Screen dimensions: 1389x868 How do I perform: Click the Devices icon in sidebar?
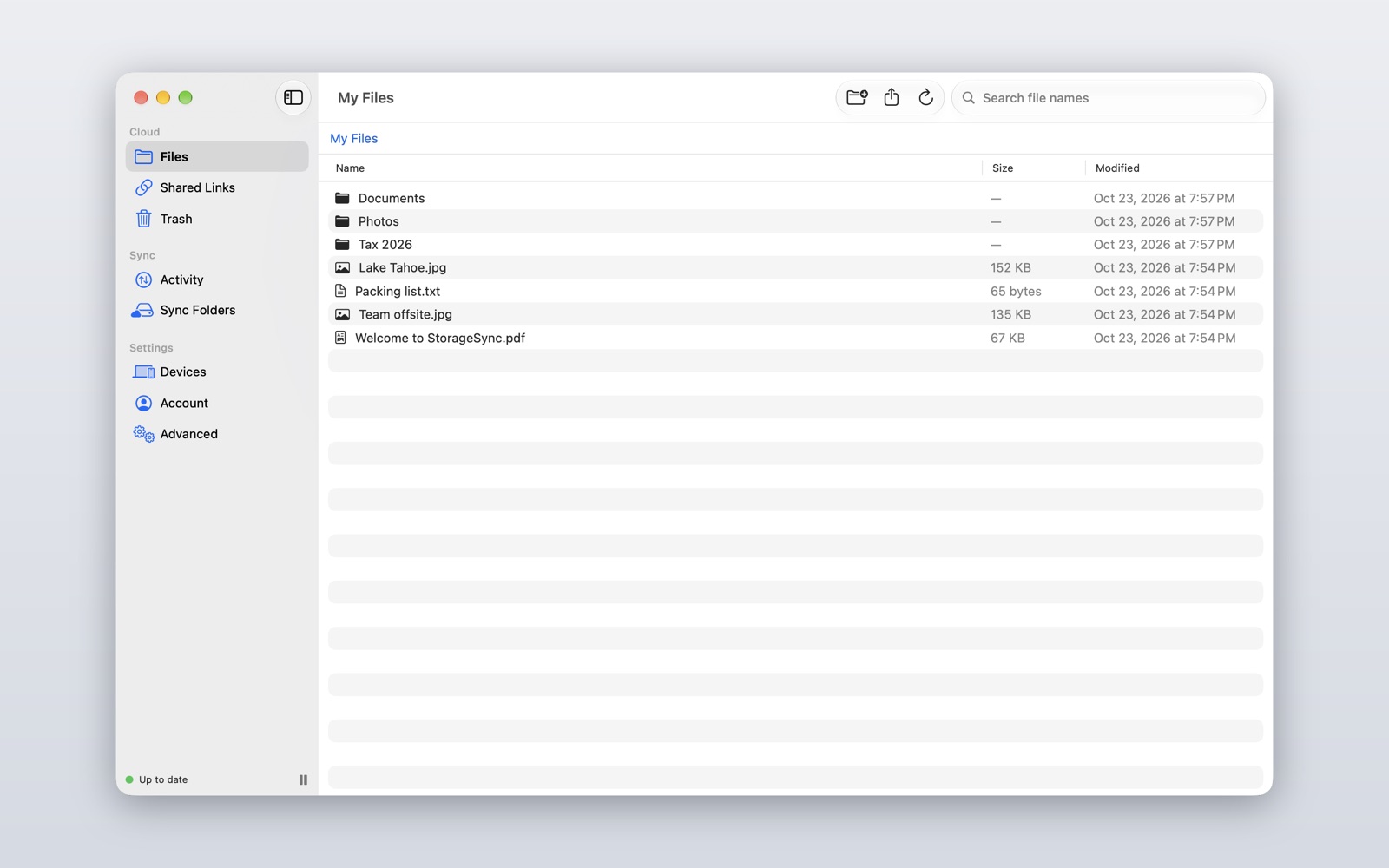tap(143, 372)
